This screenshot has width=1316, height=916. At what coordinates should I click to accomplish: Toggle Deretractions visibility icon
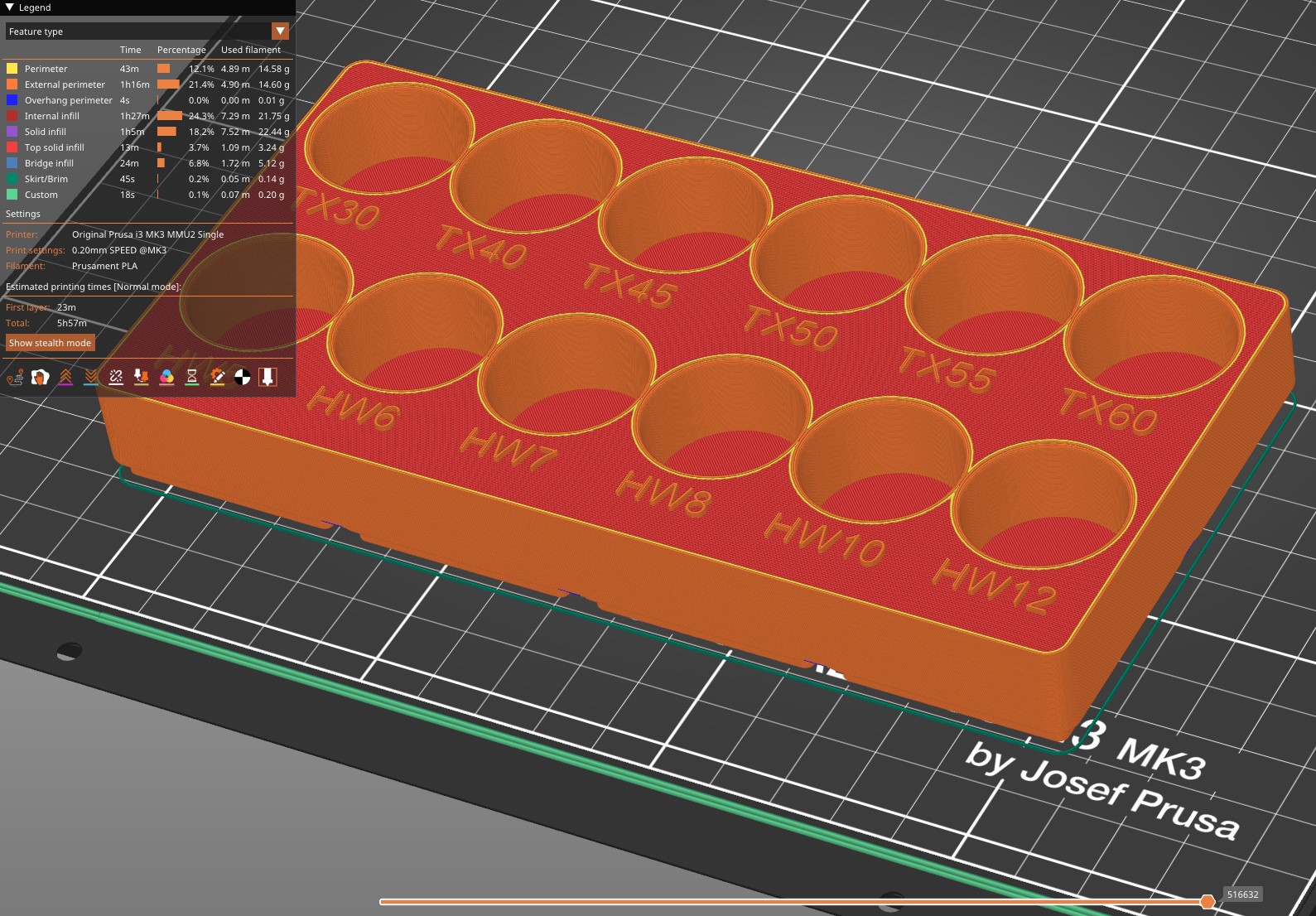click(91, 378)
